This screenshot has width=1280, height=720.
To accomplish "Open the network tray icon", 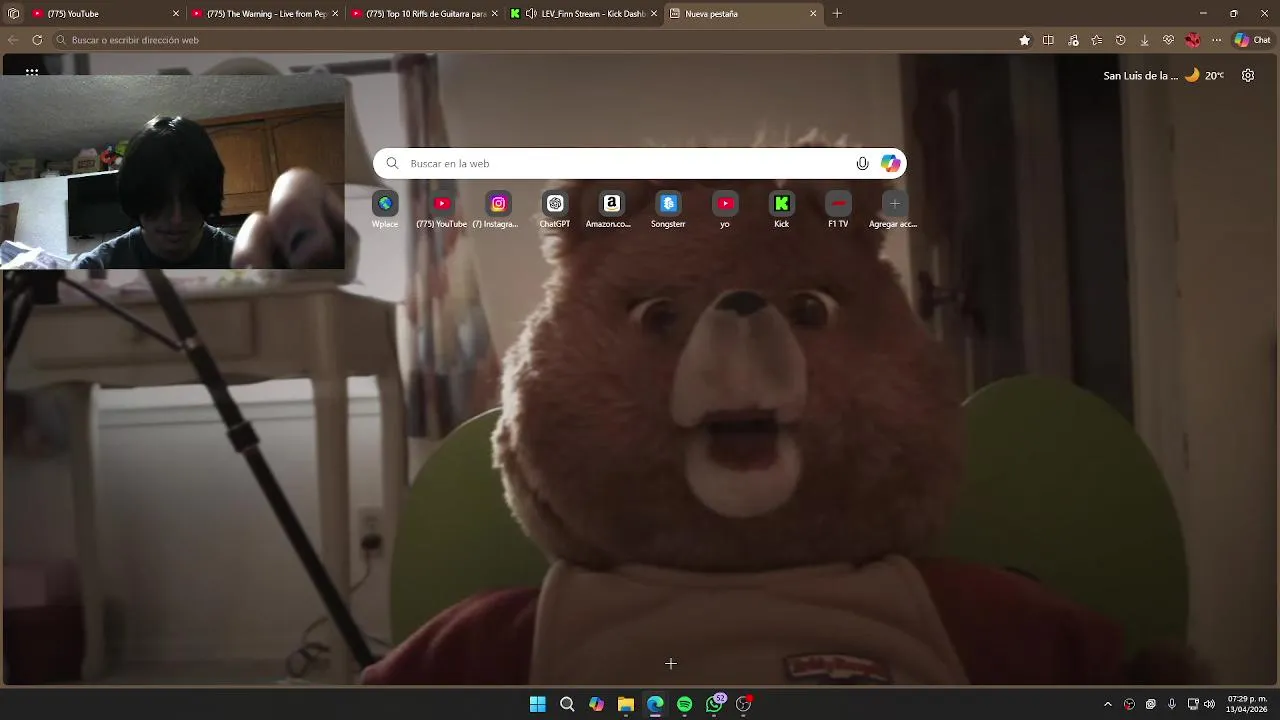I will 1193,704.
